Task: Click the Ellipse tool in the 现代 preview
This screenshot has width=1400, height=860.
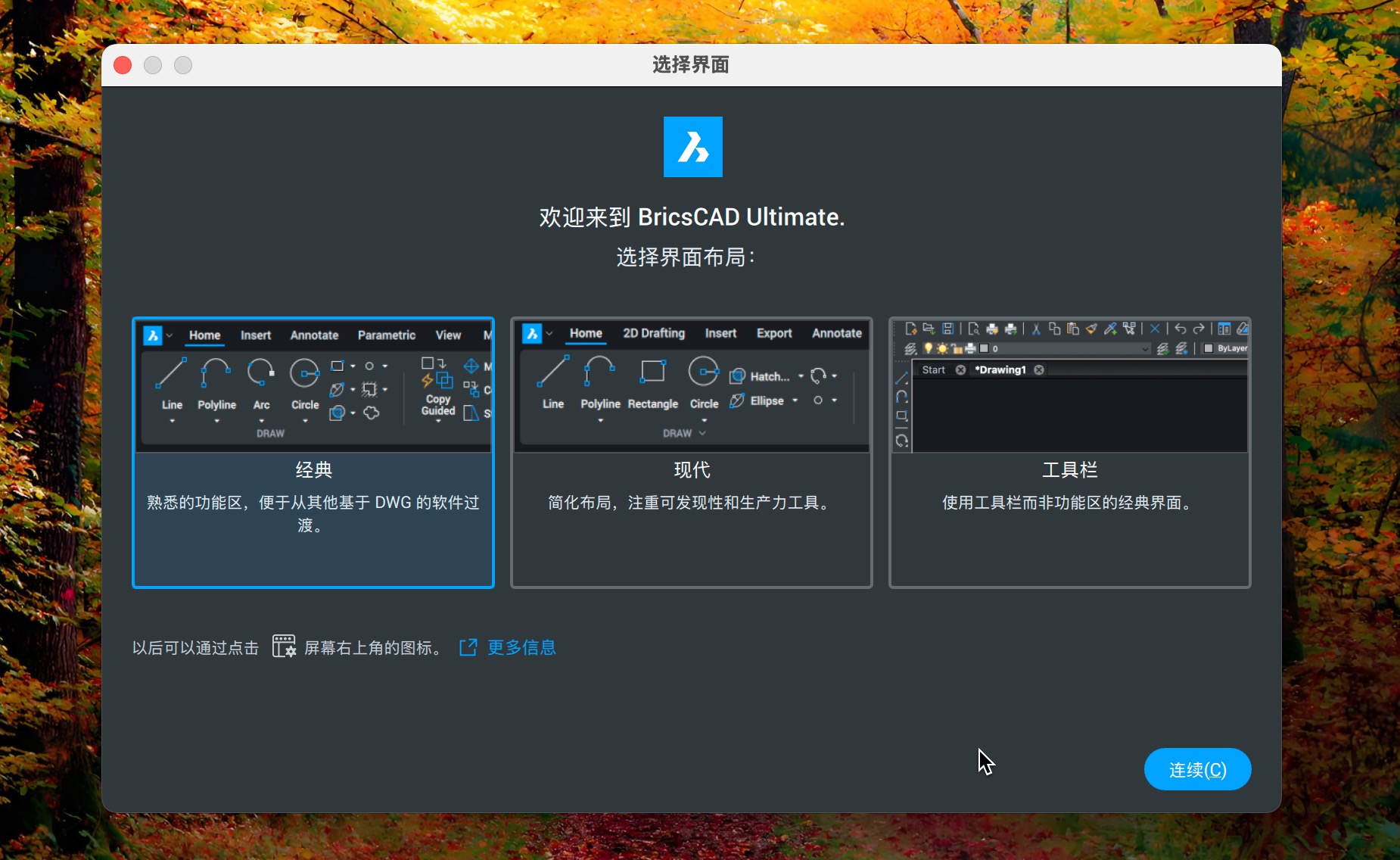Action: point(756,400)
